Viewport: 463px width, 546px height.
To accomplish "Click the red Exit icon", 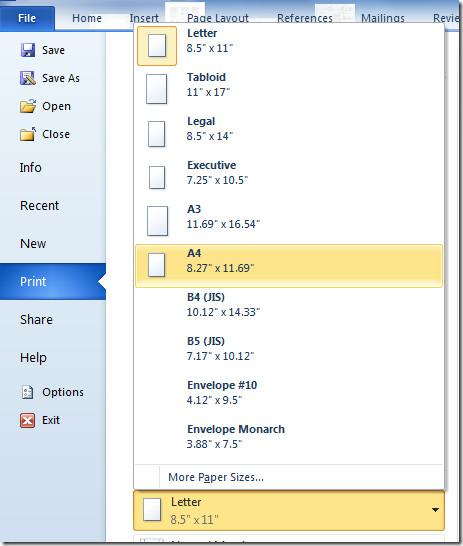I will coord(28,420).
